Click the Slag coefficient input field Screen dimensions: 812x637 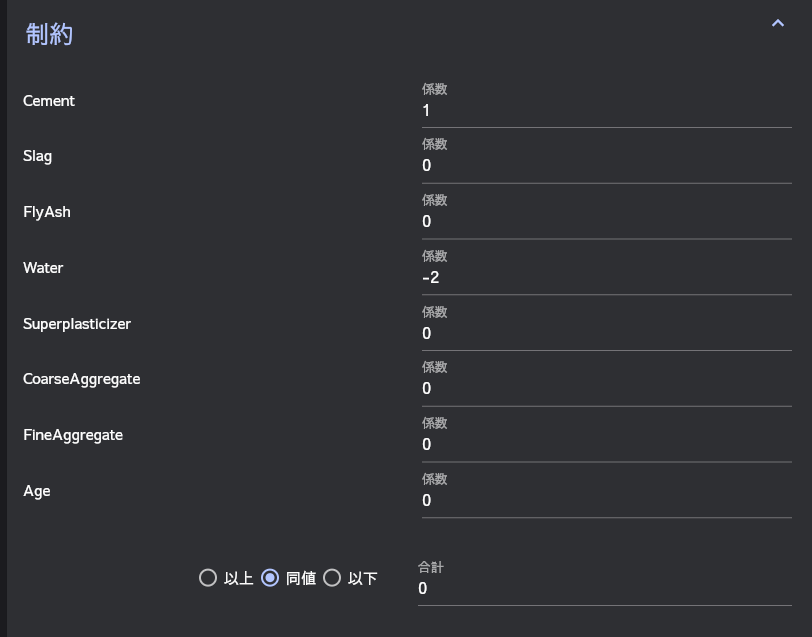(606, 166)
